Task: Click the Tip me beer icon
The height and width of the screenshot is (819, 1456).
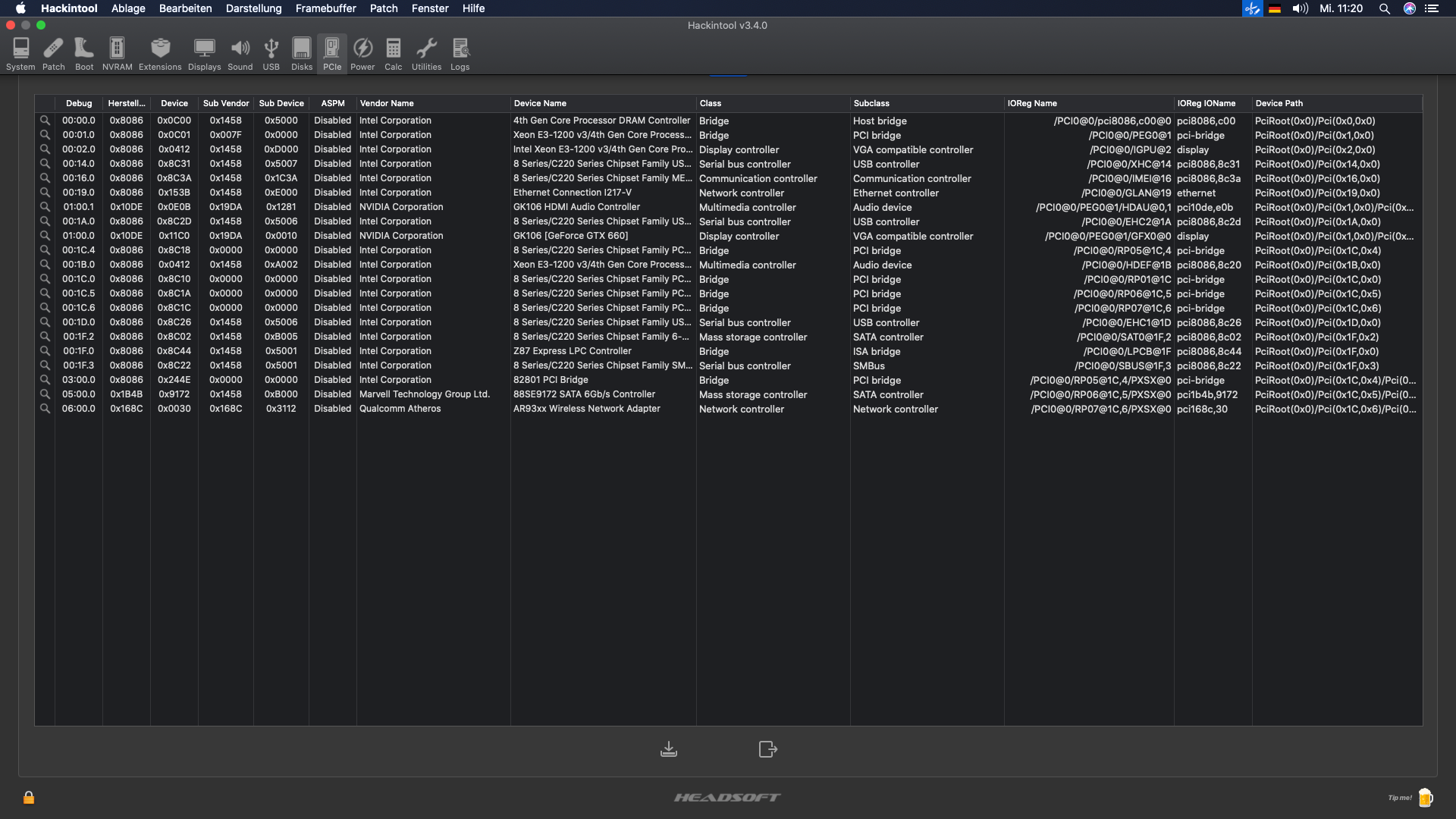Action: click(x=1425, y=797)
